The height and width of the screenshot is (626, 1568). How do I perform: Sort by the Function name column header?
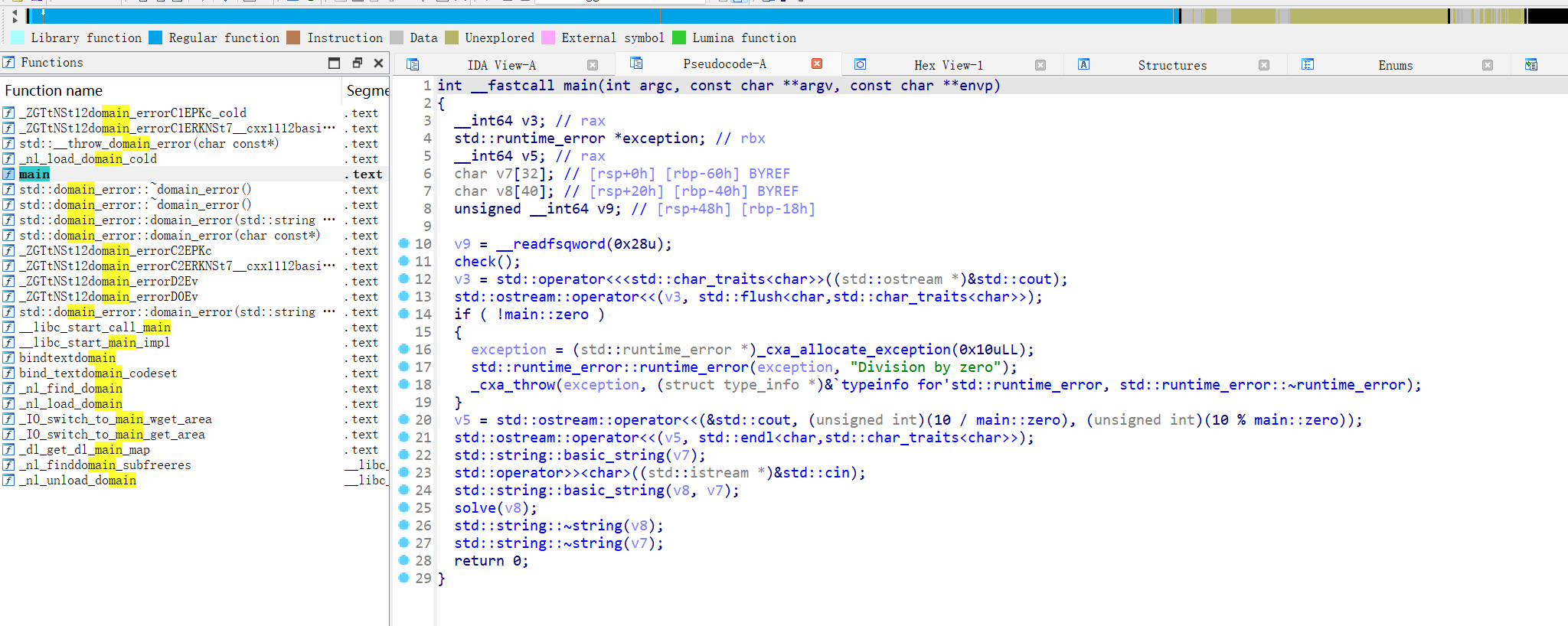point(54,91)
